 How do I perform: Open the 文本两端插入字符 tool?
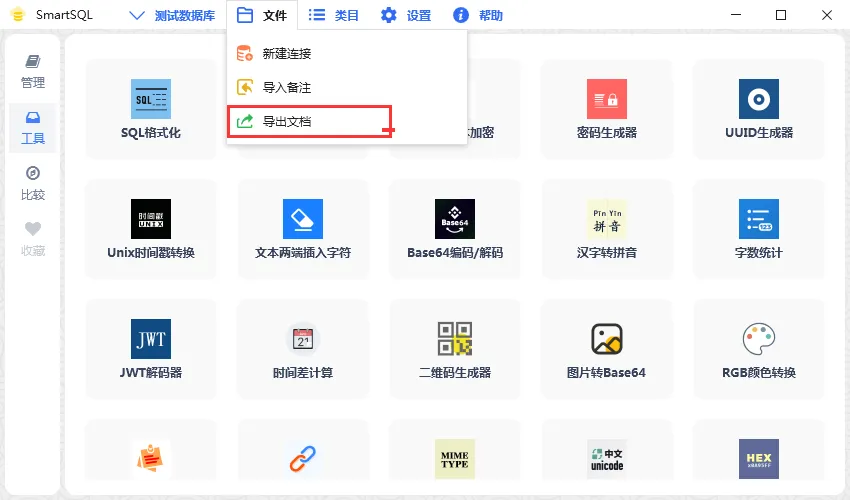pos(302,229)
